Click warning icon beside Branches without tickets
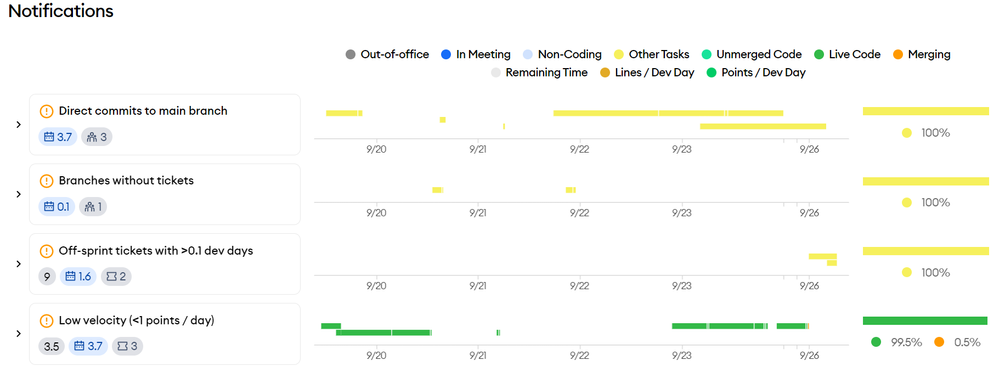 47,180
